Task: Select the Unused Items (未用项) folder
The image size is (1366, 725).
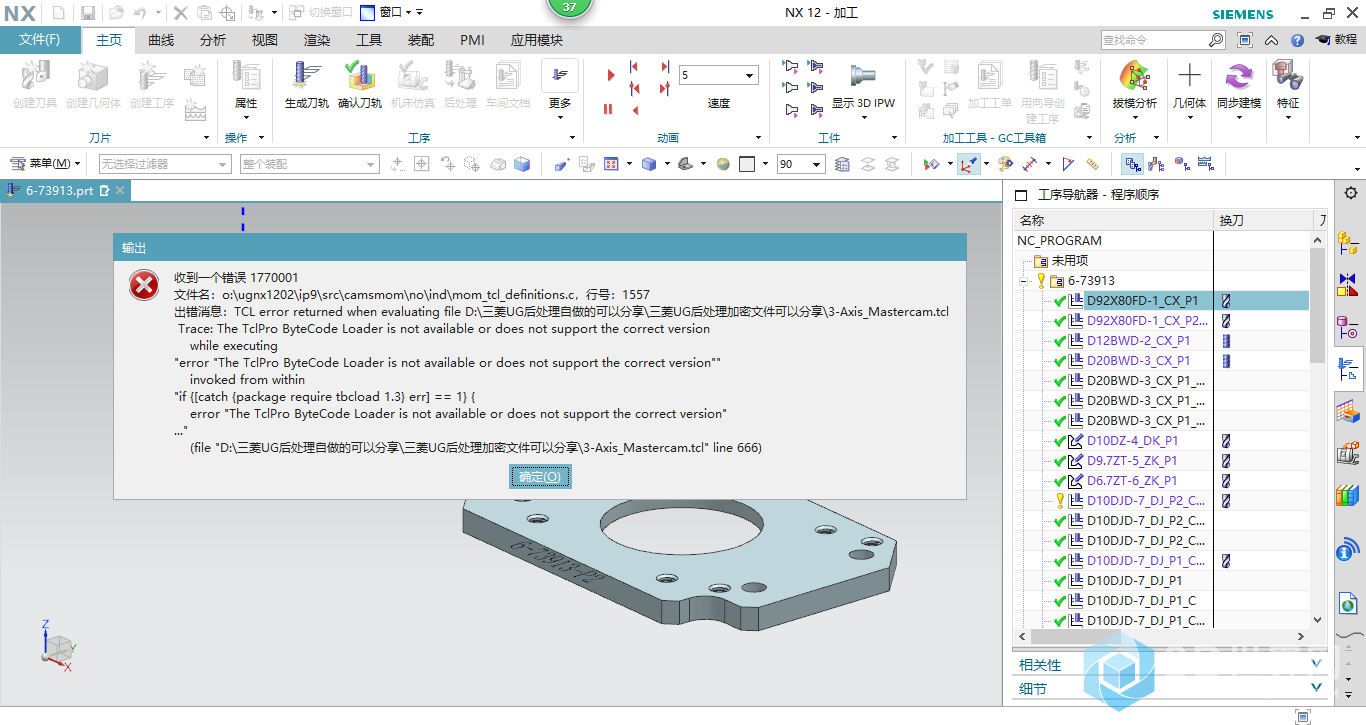Action: [x=1069, y=260]
